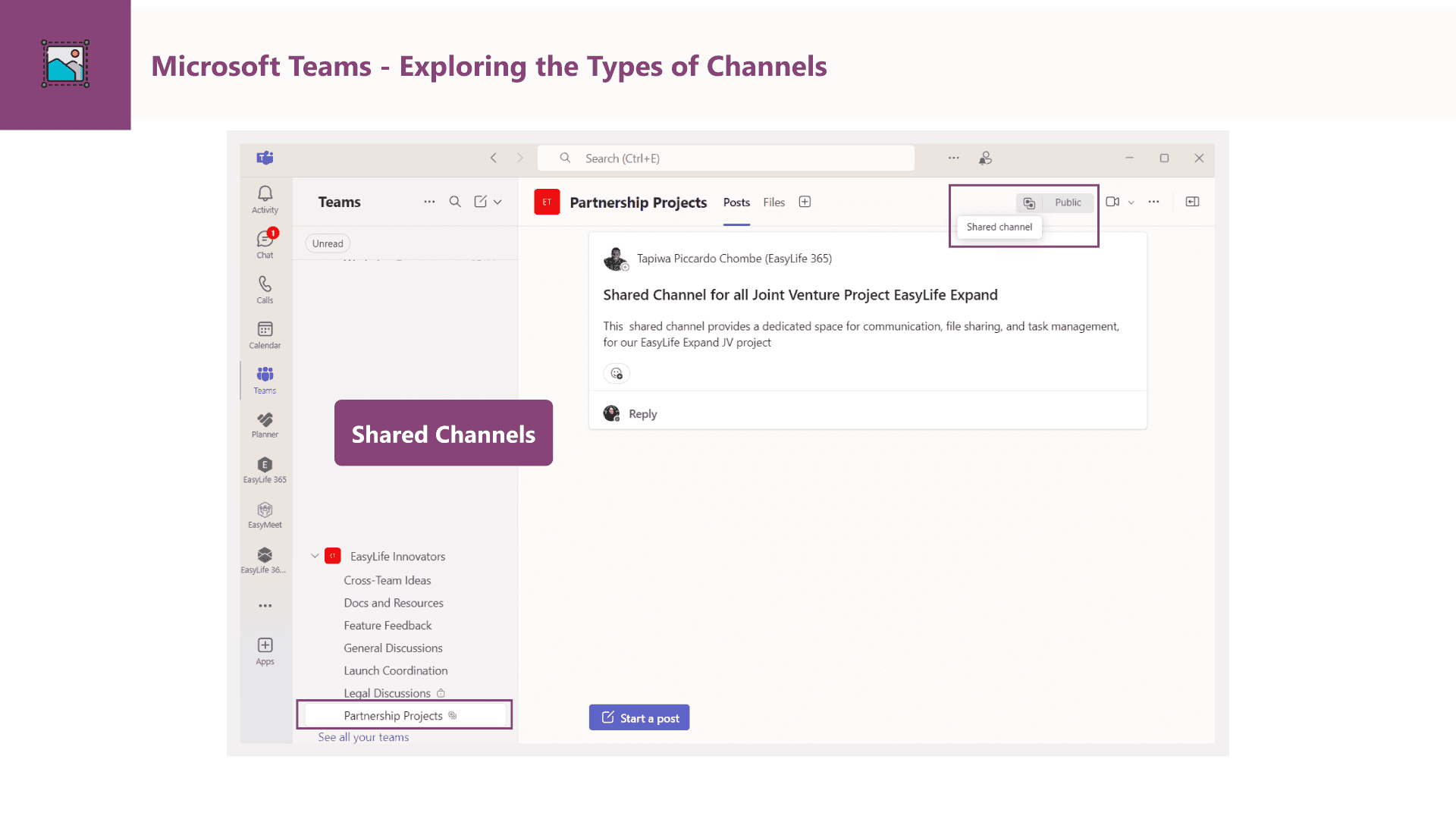Click the add tab plus icon
Image resolution: width=1456 pixels, height=819 pixels.
[805, 202]
